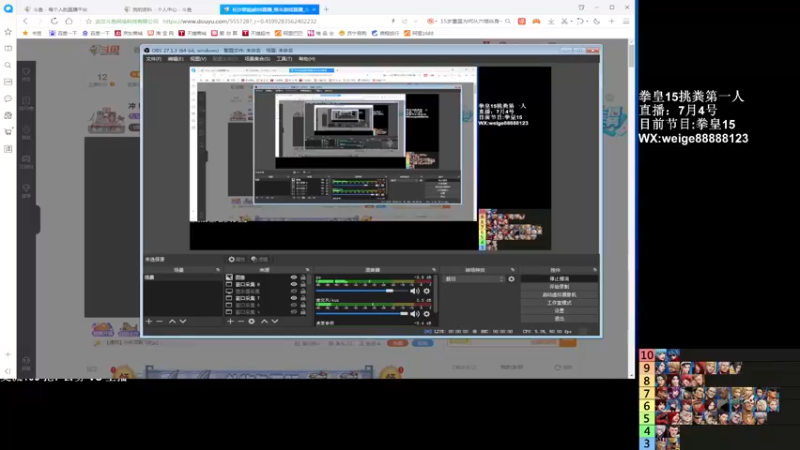Pop out the 转场特效 dock panel

pos(512,270)
